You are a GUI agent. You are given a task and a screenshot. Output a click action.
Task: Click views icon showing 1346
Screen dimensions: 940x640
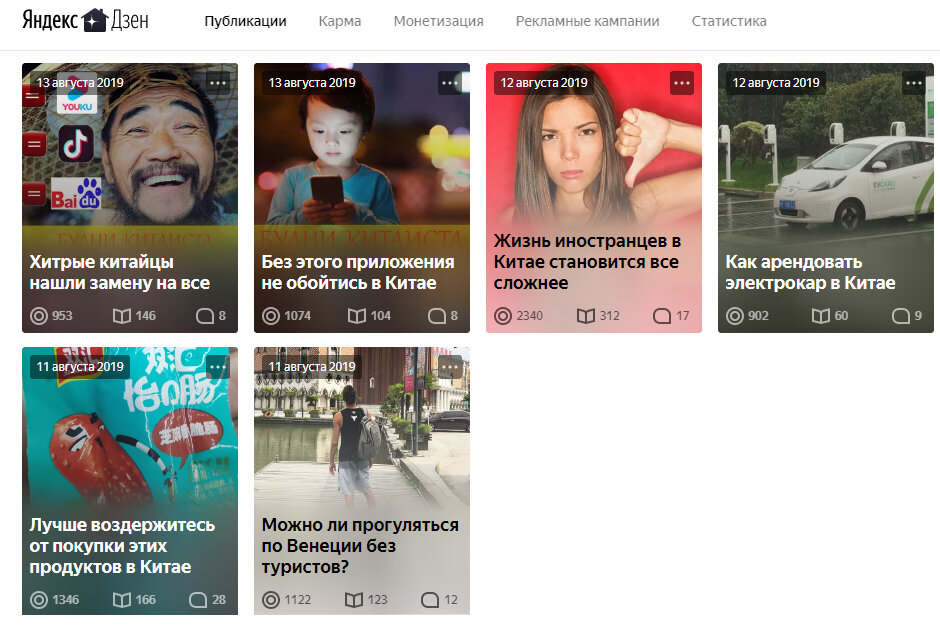tap(39, 600)
